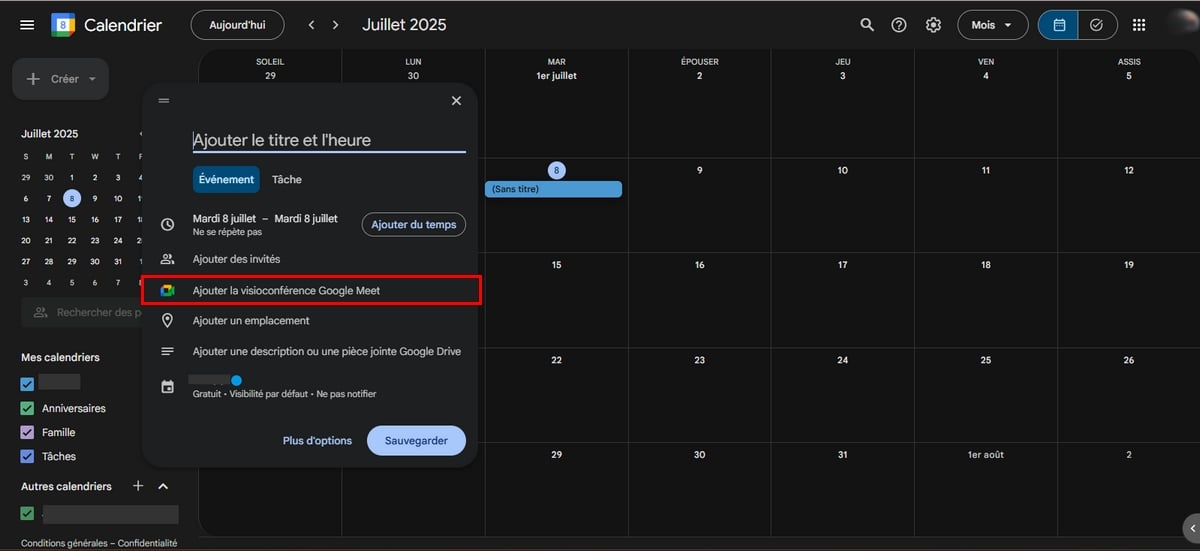Click the title input field
This screenshot has height=551, width=1200.
[x=329, y=140]
